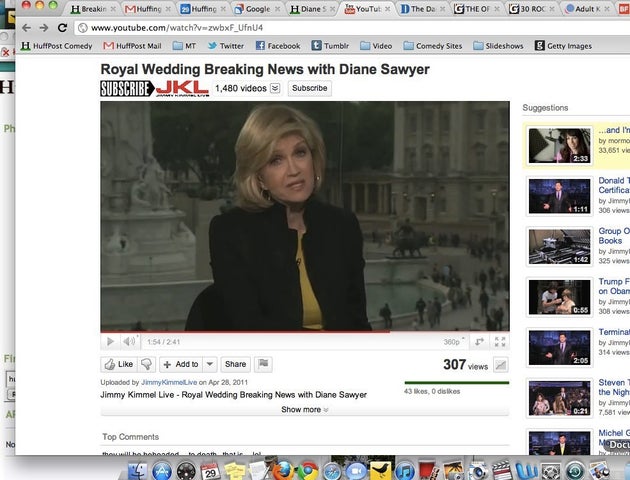Open the Getty Images bookmark
The image size is (630, 480).
click(x=563, y=46)
